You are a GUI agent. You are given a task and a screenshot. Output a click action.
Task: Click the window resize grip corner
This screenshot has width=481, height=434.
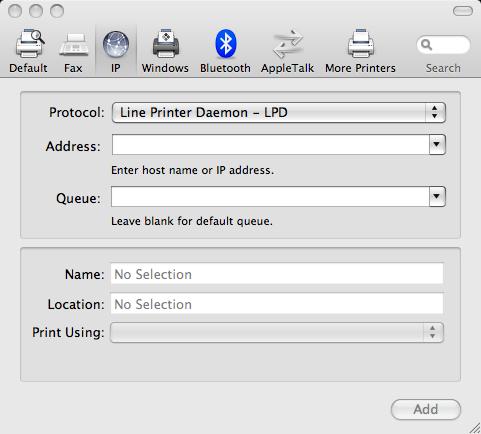[x=475, y=428]
